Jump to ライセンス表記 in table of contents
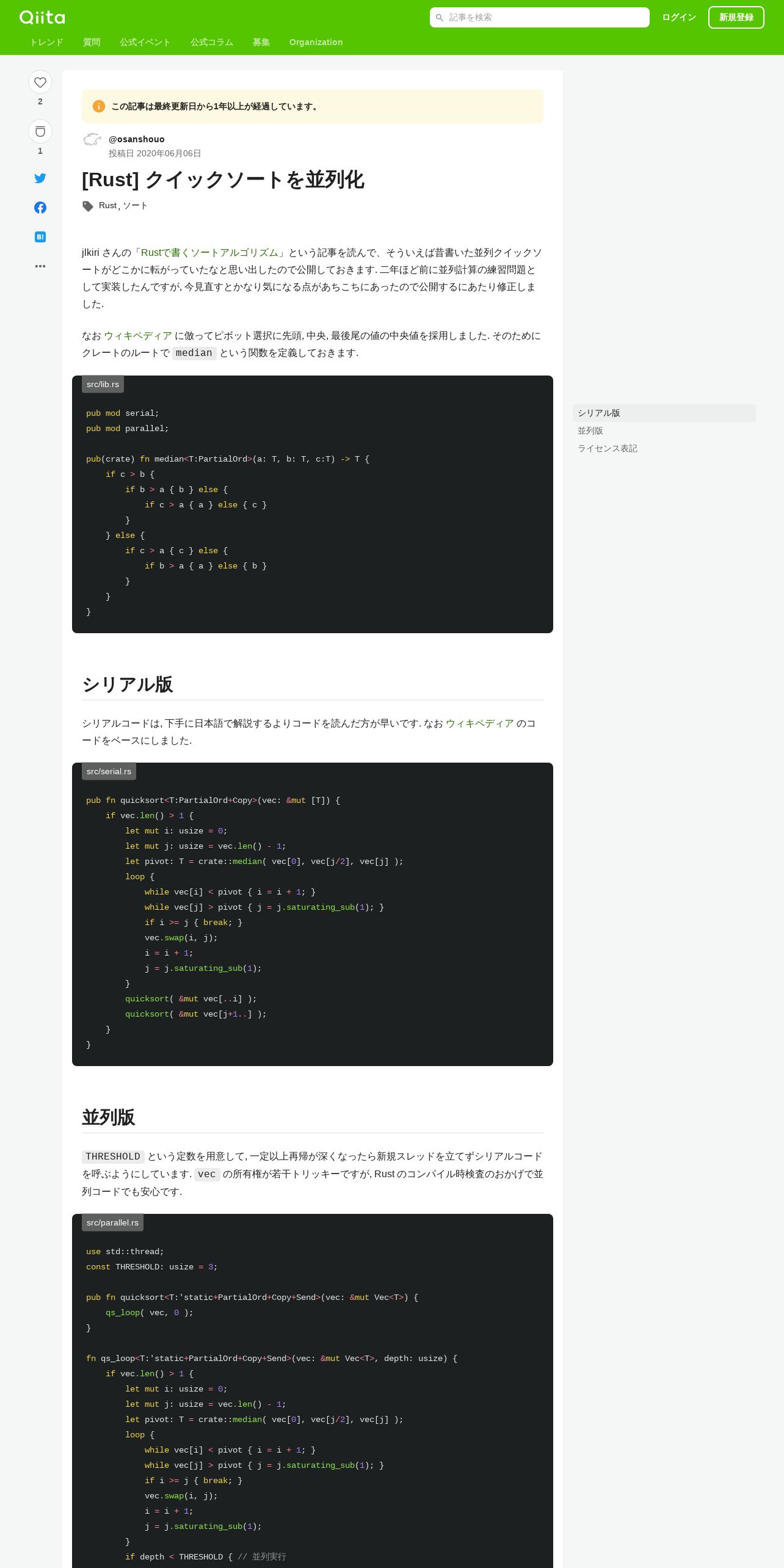 (608, 449)
